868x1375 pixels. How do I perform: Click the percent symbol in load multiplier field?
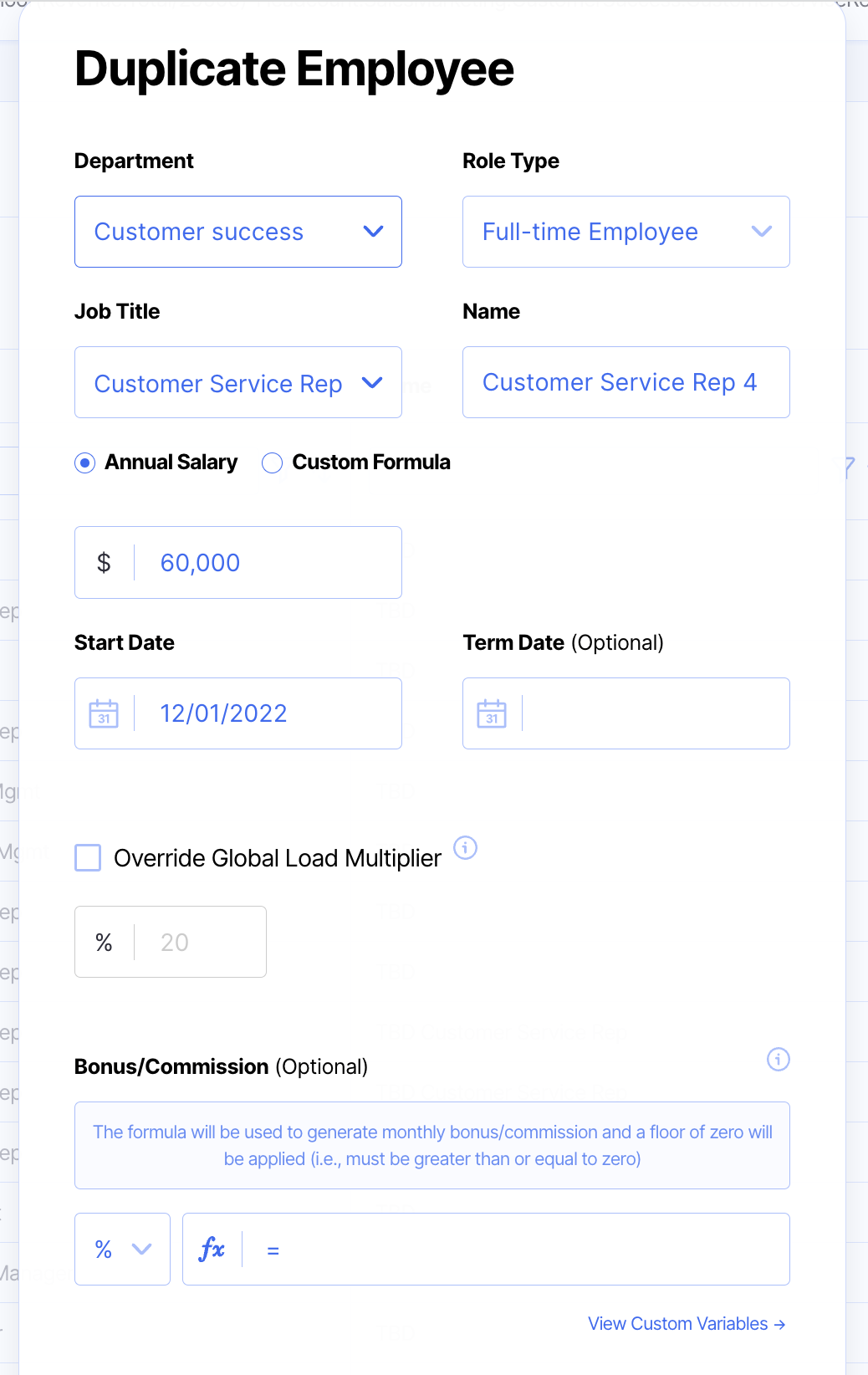pyautogui.click(x=104, y=943)
